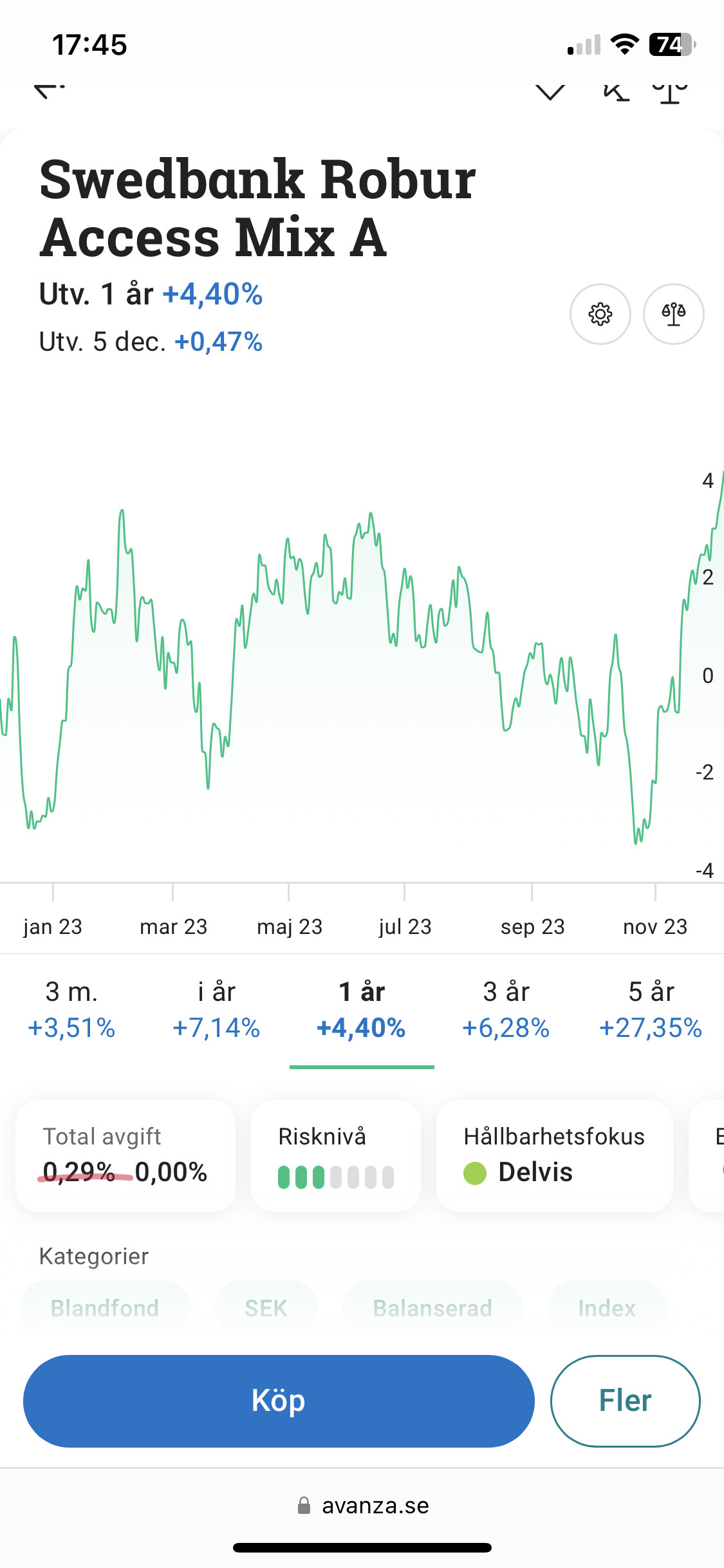Tap the lock icon beside avanza.se
Image resolution: width=724 pixels, height=1568 pixels.
pos(304,1505)
